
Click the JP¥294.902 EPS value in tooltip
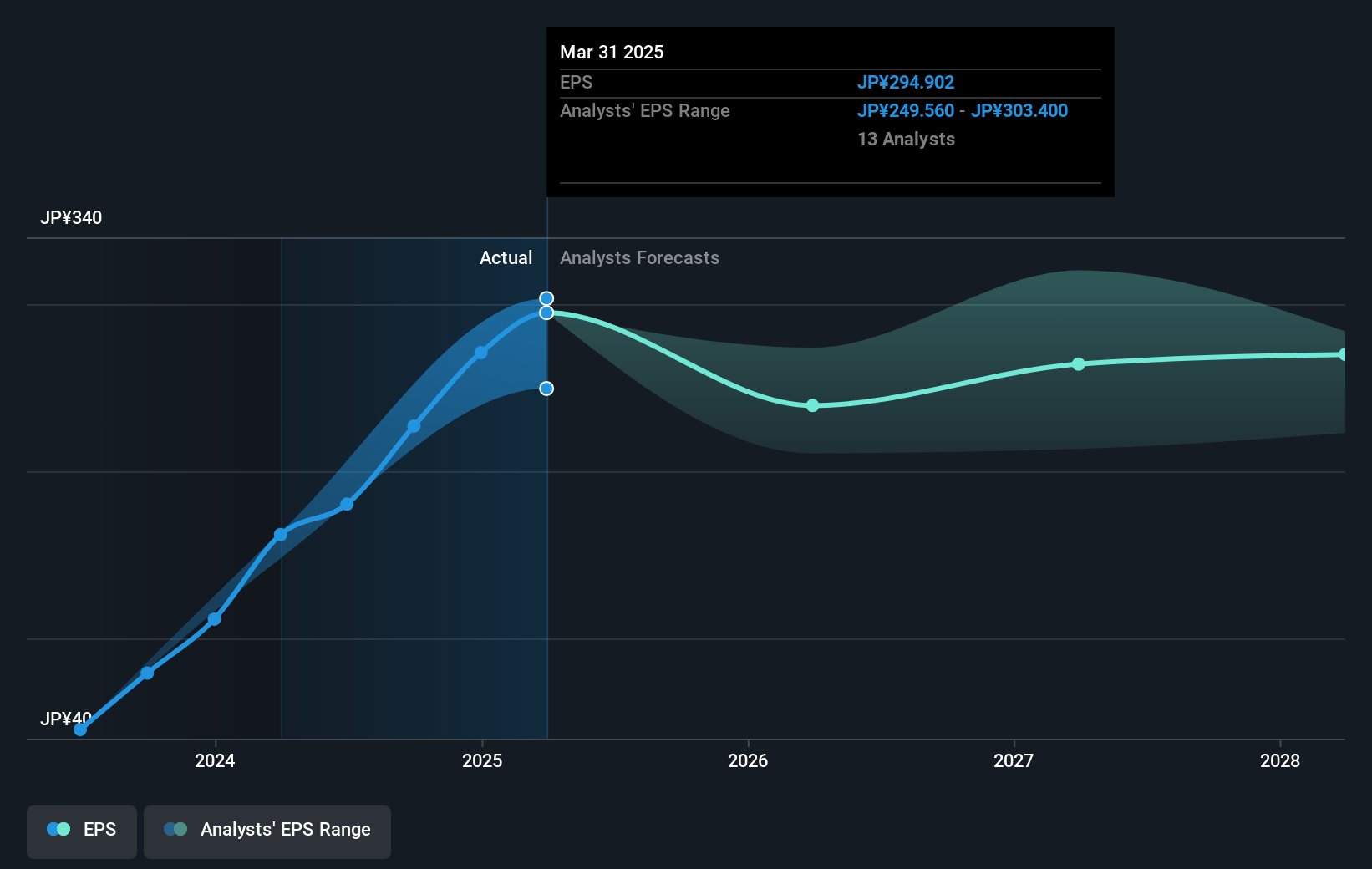[906, 83]
